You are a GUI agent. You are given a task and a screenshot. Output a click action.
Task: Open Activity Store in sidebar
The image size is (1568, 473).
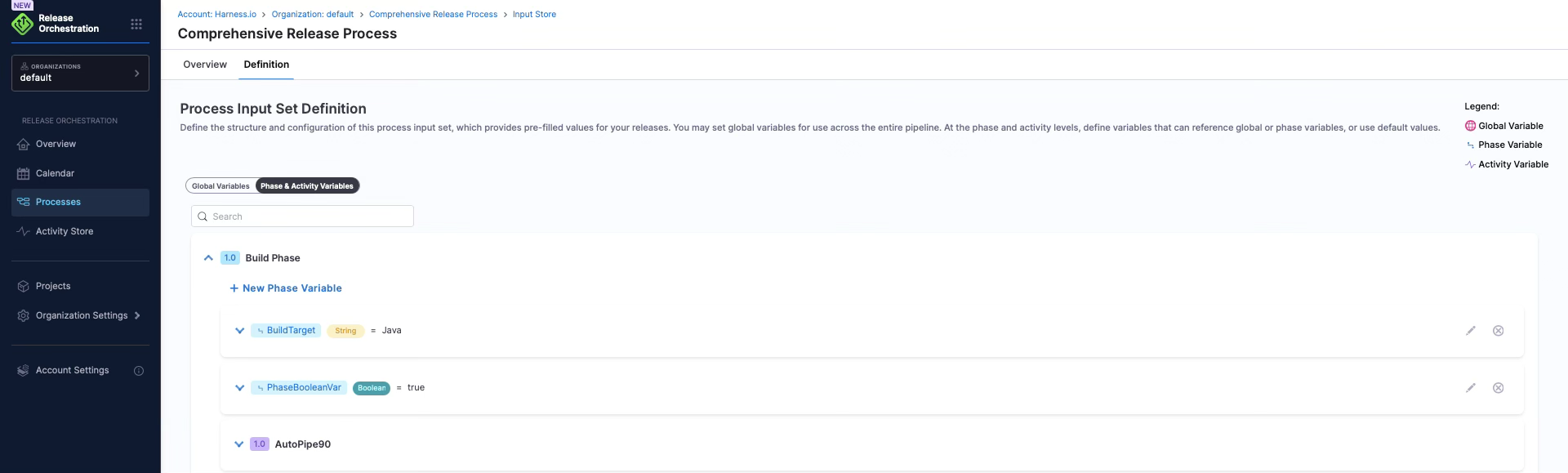[65, 231]
